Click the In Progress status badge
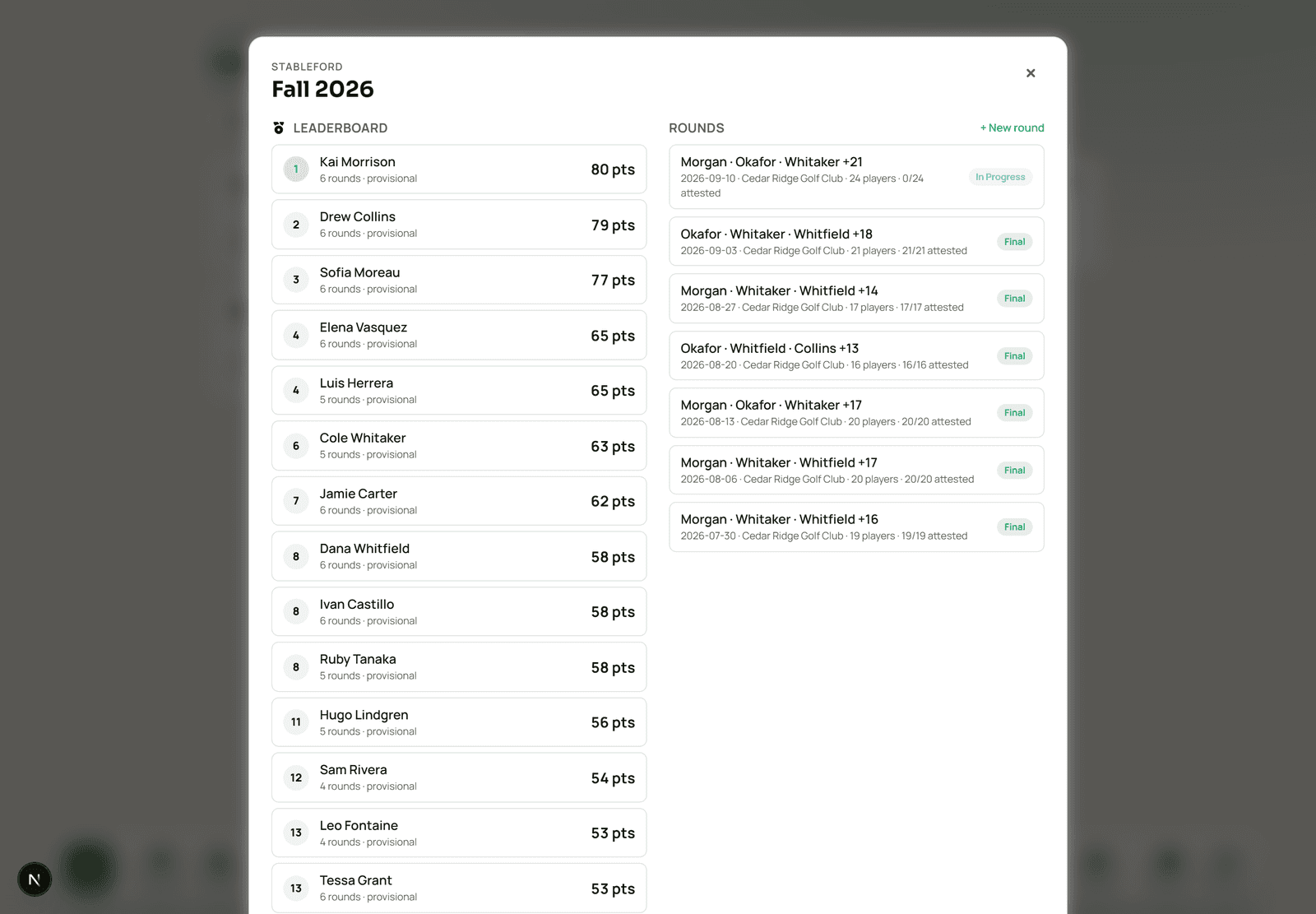 click(1000, 177)
